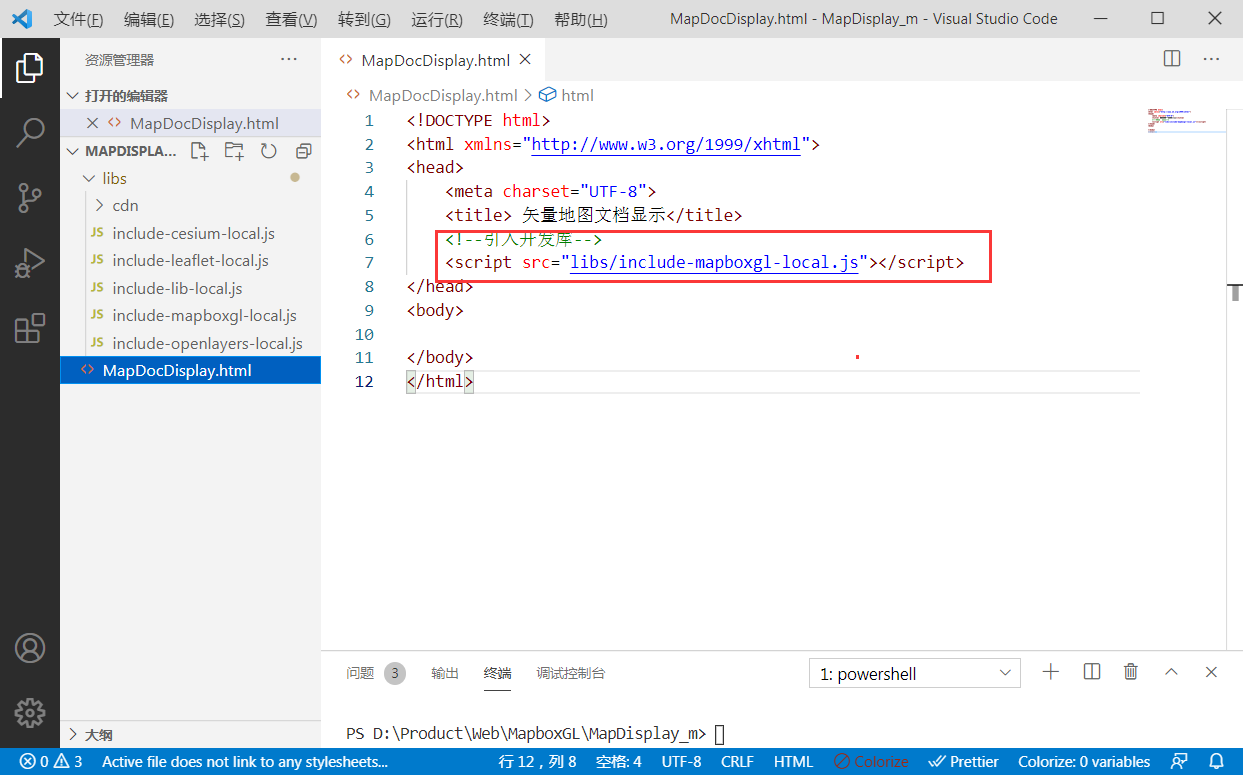Collapse all folders in explorer
This screenshot has width=1243, height=775.
303,151
